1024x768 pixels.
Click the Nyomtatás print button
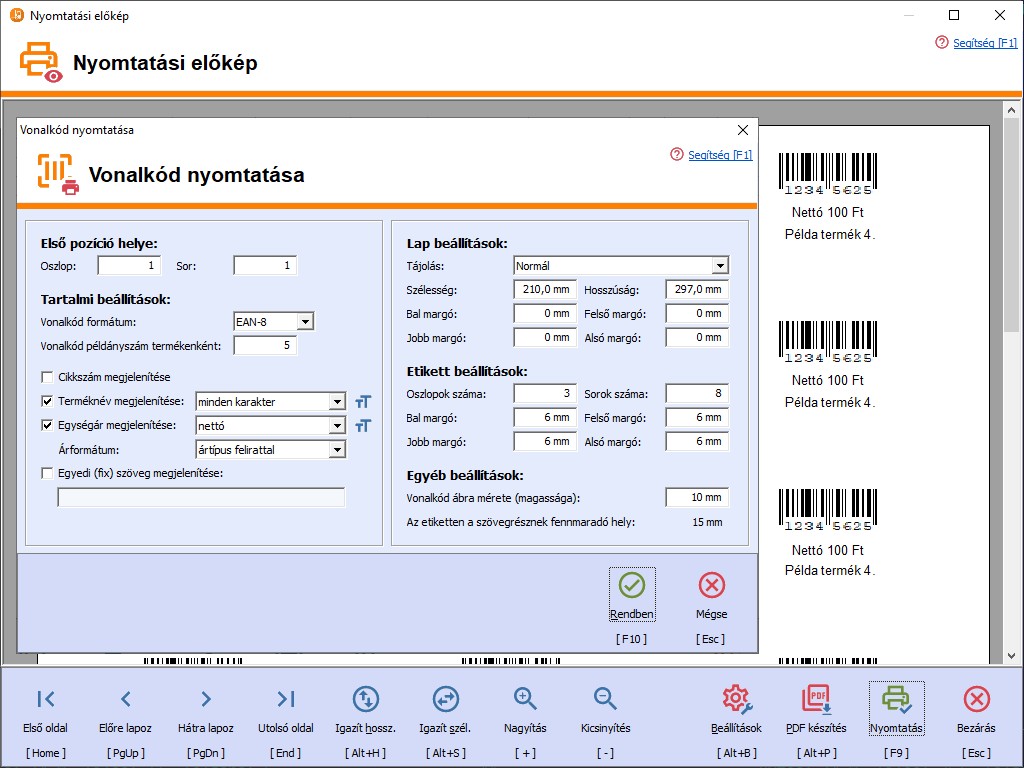896,699
